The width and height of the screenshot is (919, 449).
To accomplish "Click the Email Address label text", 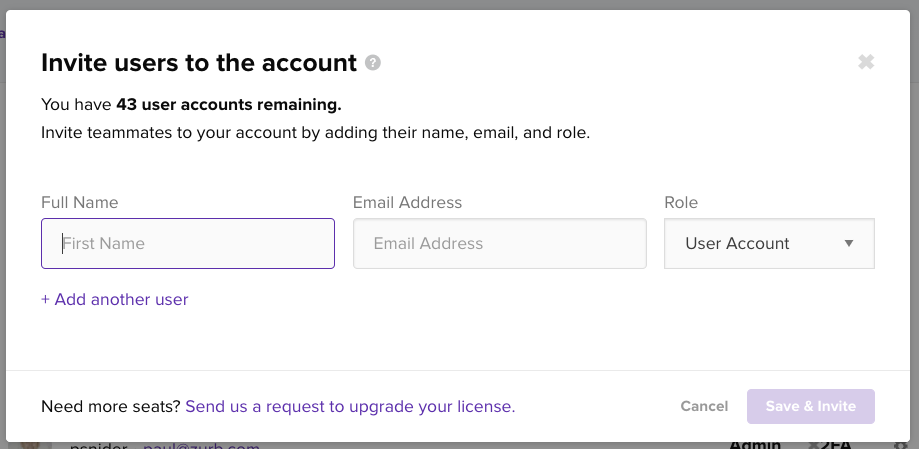I will [407, 202].
